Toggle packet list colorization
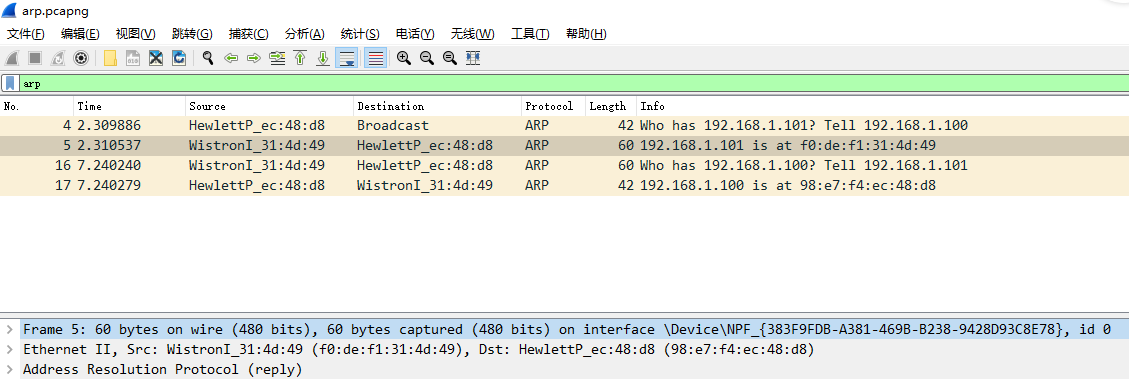The width and height of the screenshot is (1129, 390). 375,58
